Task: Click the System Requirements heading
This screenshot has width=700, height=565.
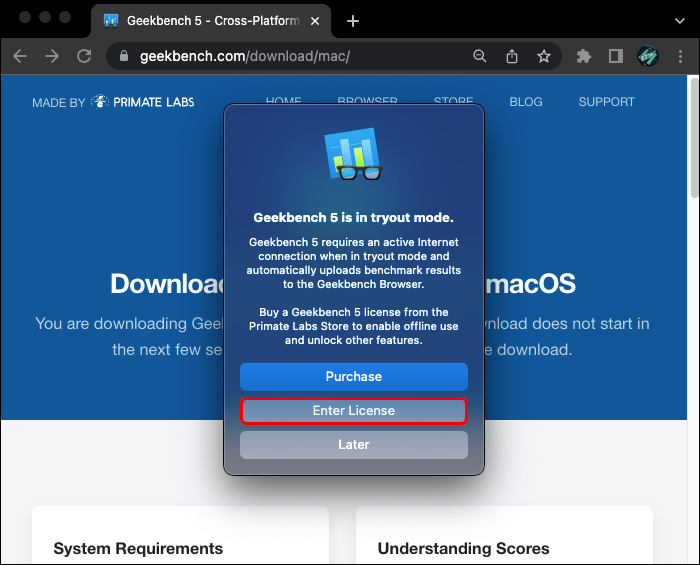Action: click(138, 548)
